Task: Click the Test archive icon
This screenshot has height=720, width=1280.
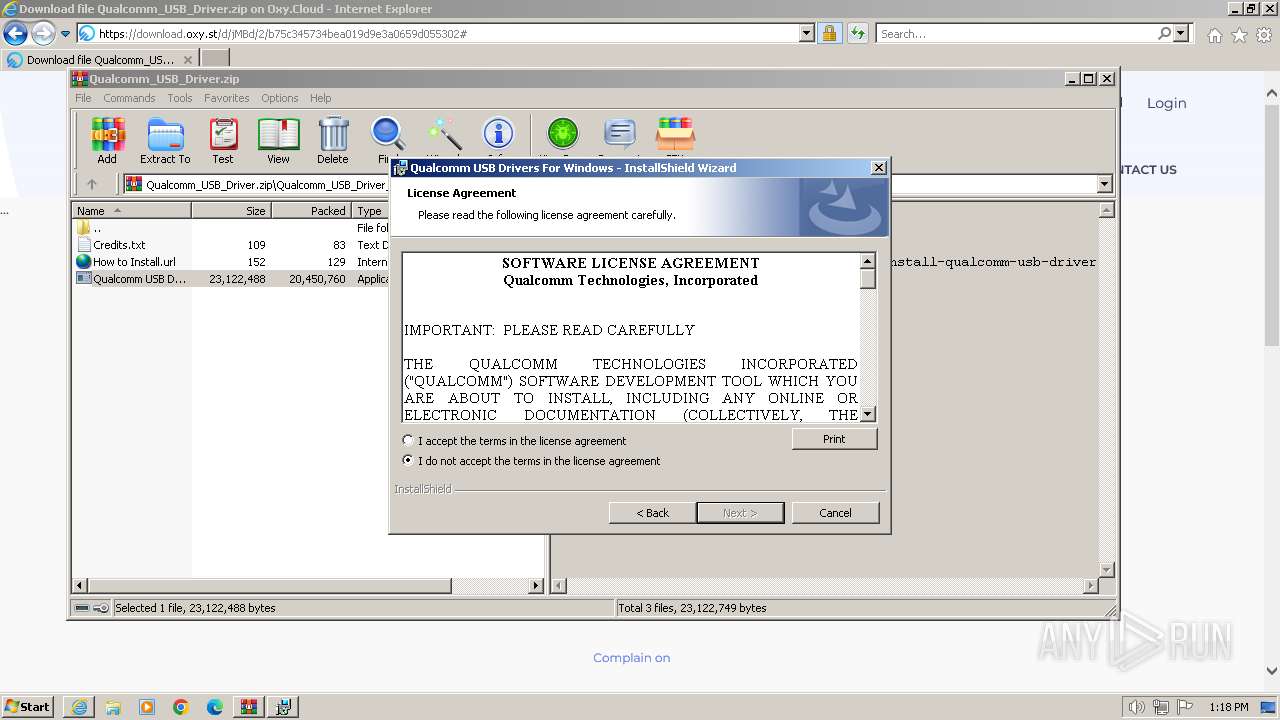Action: click(x=223, y=140)
